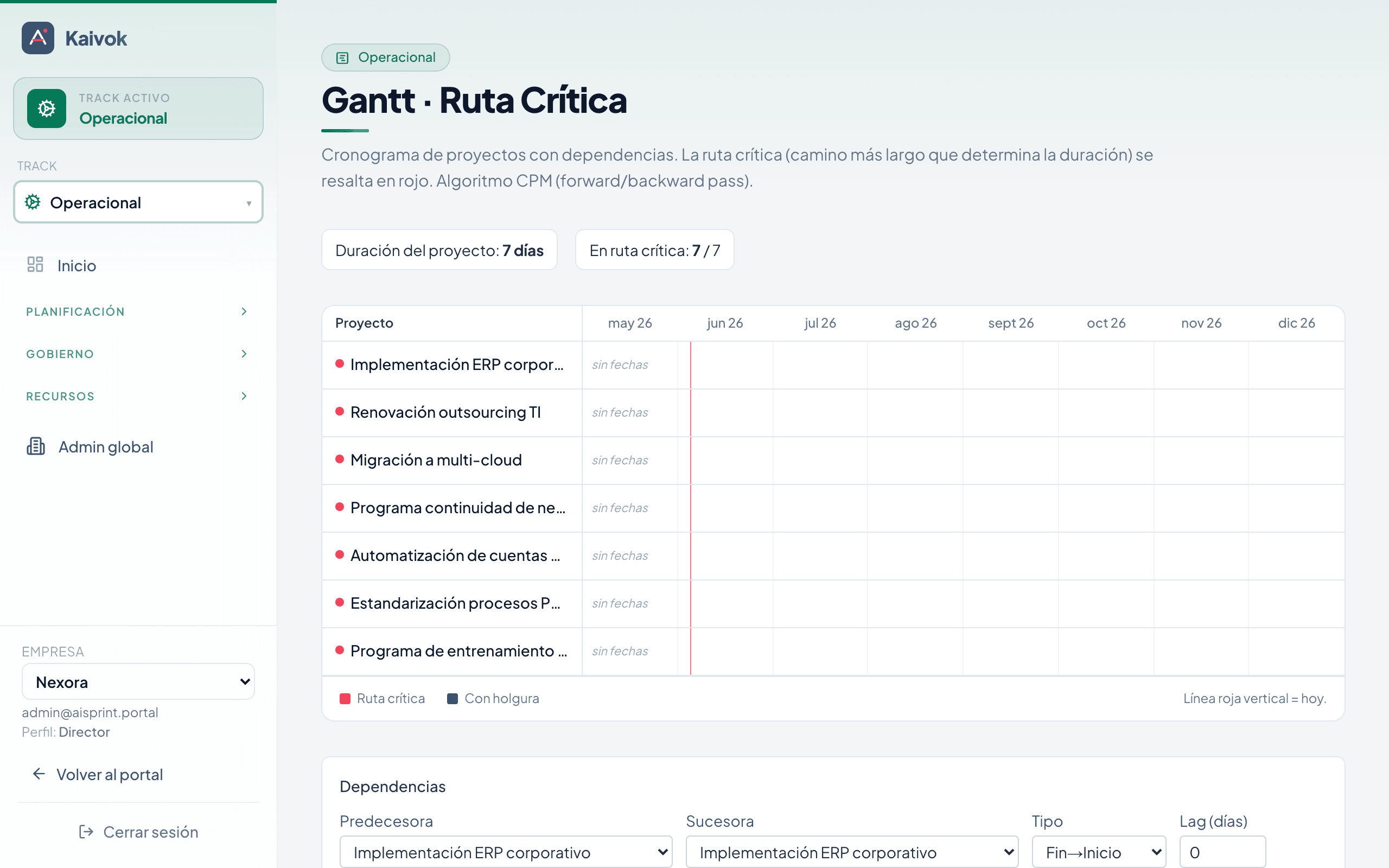This screenshot has width=1389, height=868.
Task: Click the green gear icon in Track Activo card
Action: coord(47,108)
